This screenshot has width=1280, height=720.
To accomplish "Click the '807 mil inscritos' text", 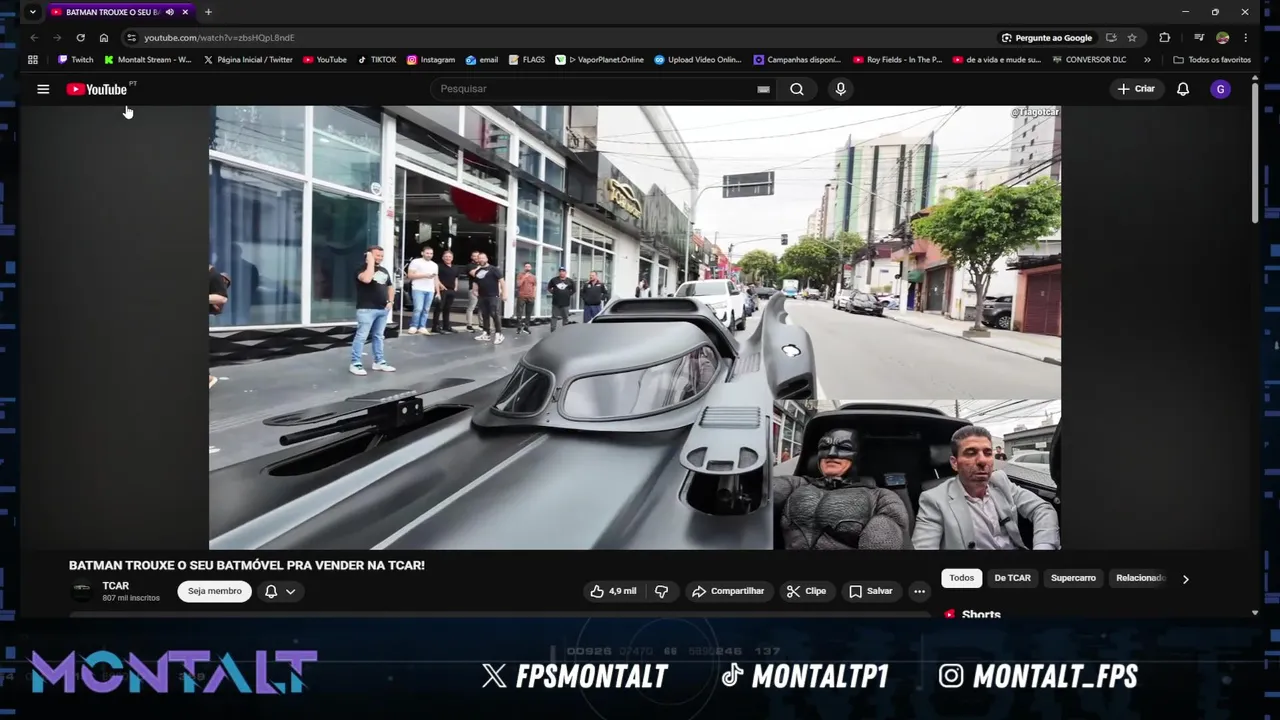I will 131,598.
